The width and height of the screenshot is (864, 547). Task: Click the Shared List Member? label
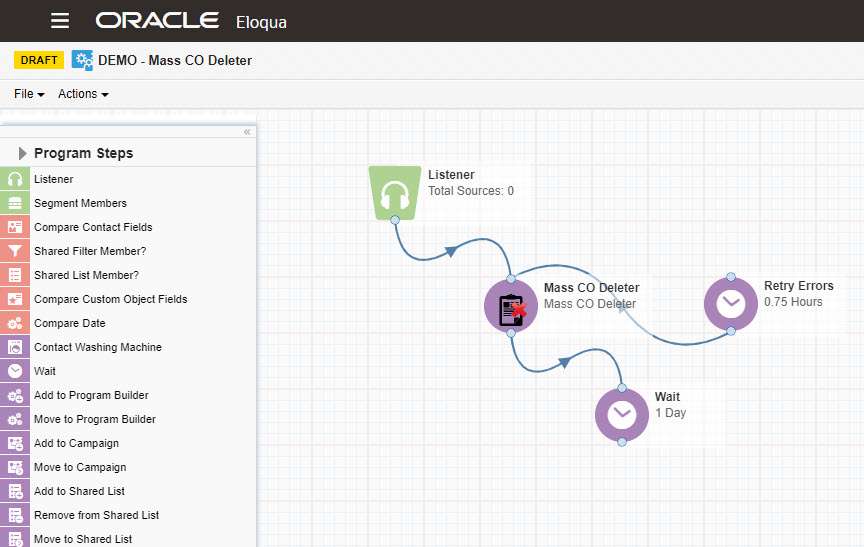tap(87, 275)
